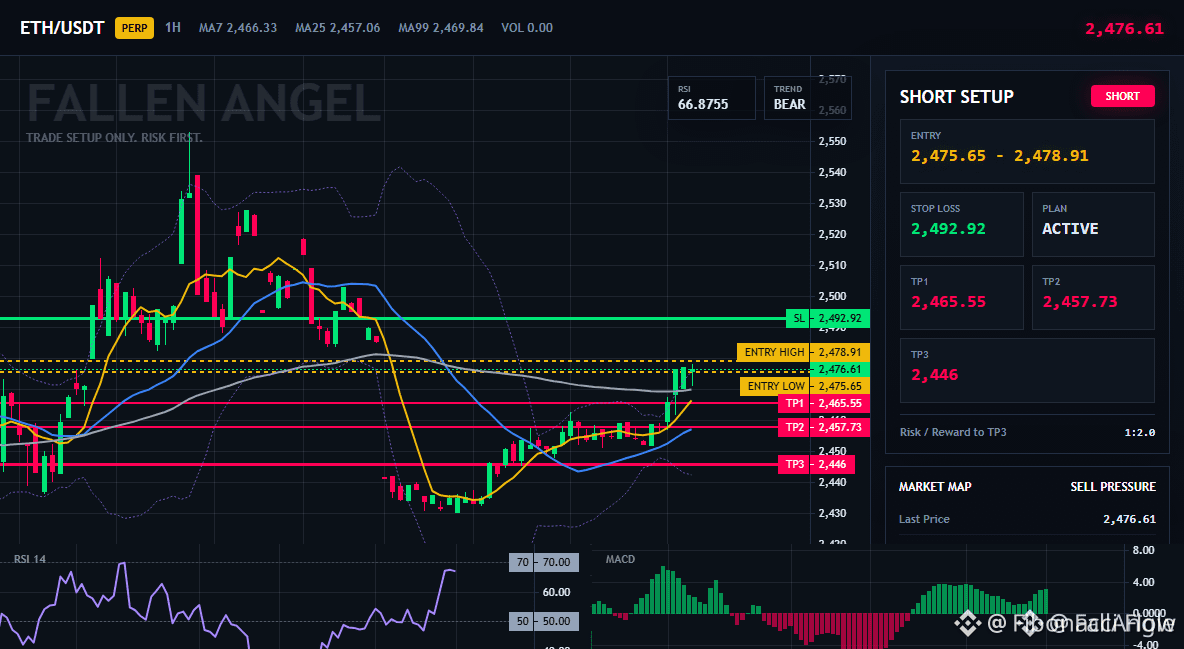Click the RSI 50.00 level marker
1184x649 pixels.
pyautogui.click(x=544, y=621)
